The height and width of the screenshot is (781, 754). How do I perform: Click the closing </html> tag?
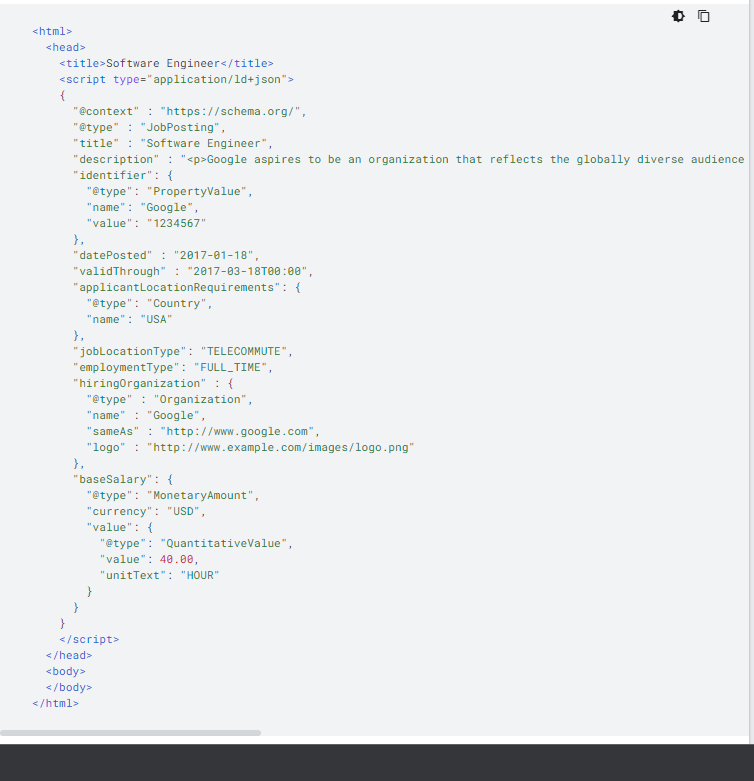click(56, 703)
